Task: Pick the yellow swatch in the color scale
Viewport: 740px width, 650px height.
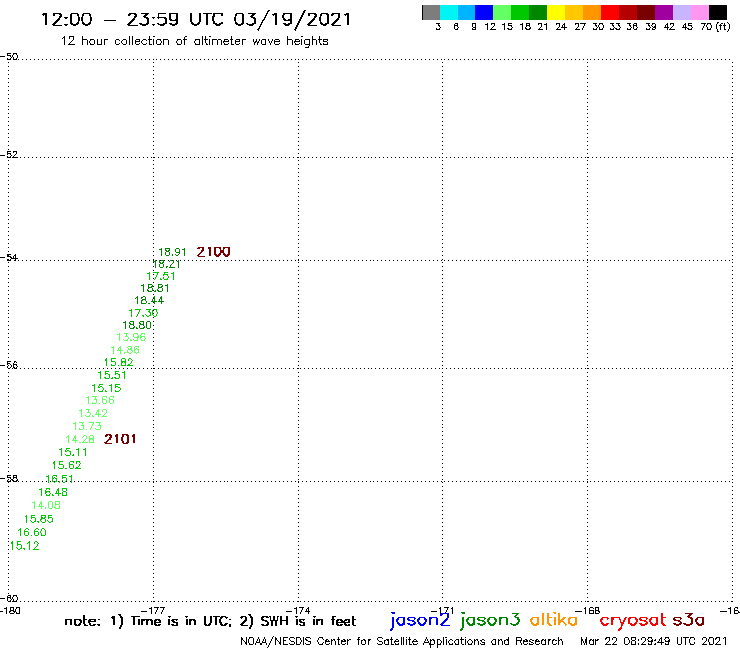Action: [x=556, y=12]
